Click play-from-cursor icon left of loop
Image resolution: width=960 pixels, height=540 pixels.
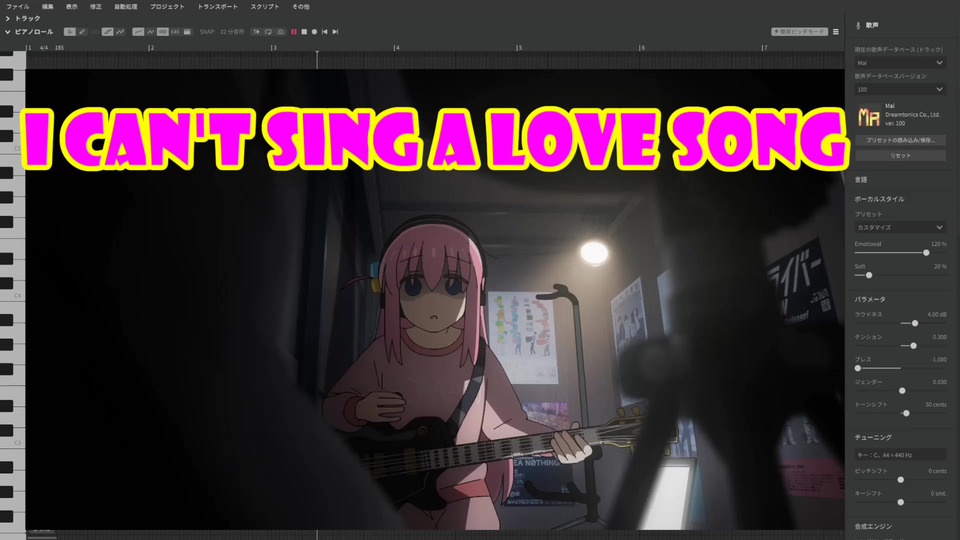click(257, 32)
